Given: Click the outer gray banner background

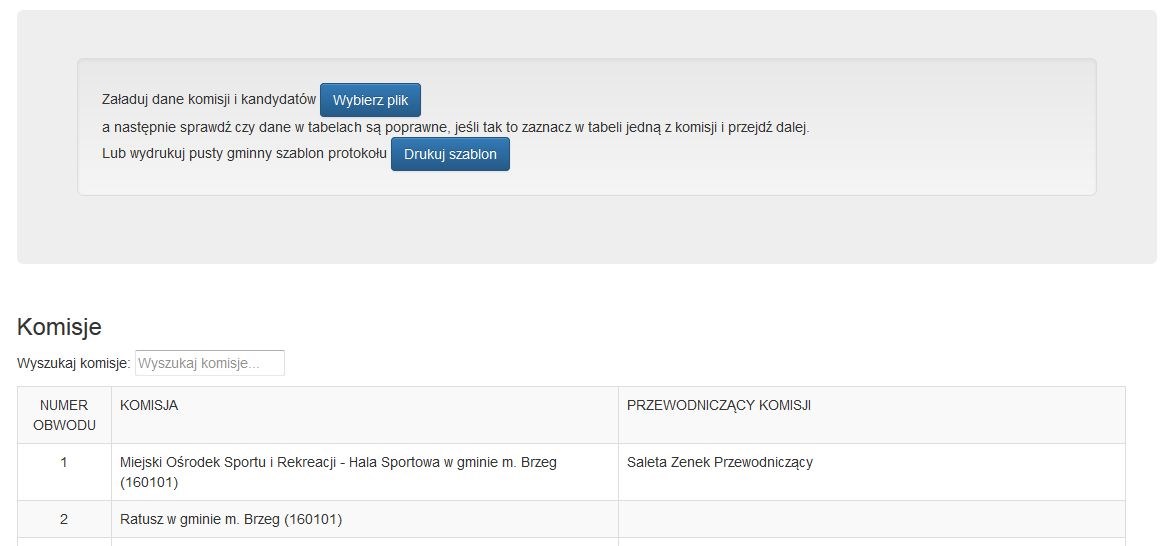Looking at the screenshot, I should click(x=587, y=232).
